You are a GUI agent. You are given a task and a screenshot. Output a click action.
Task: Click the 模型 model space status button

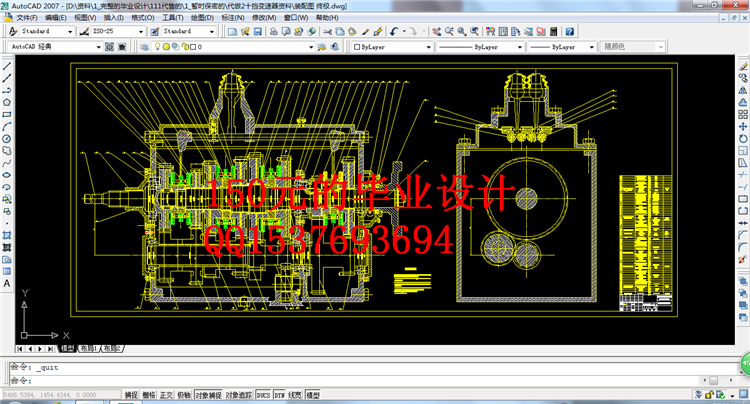pyautogui.click(x=312, y=395)
